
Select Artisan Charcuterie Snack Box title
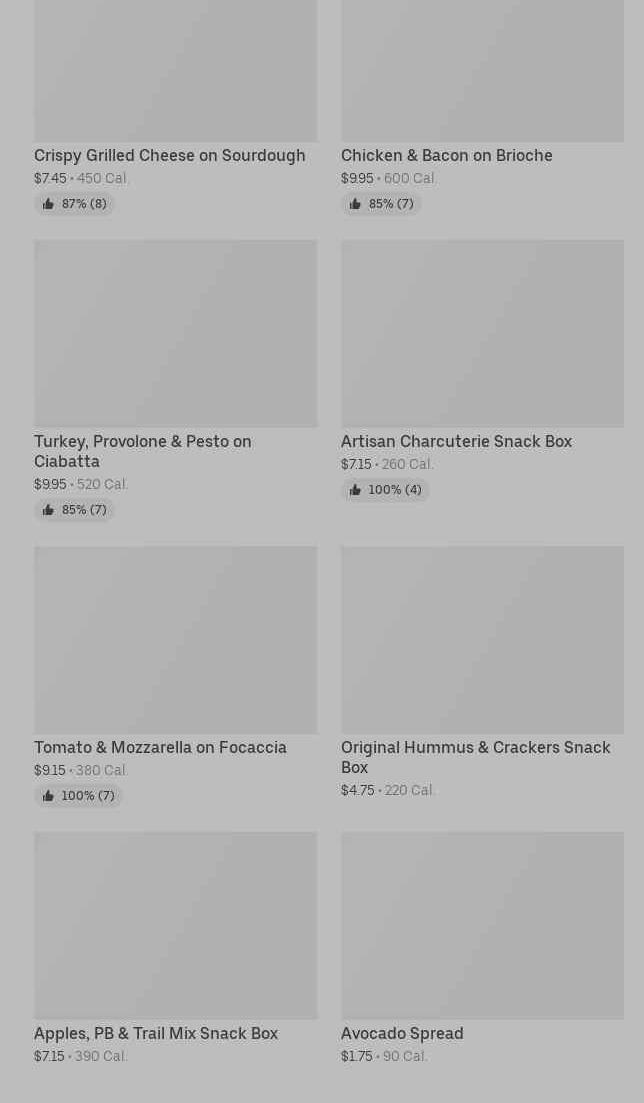pos(456,442)
